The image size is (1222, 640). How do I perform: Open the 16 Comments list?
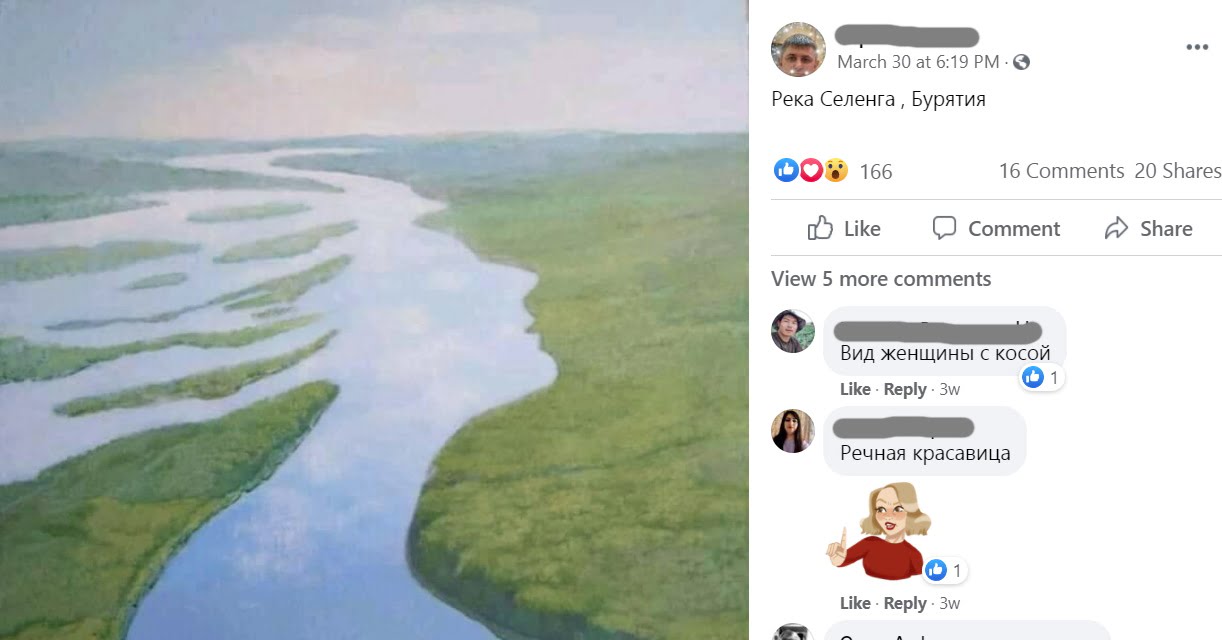tap(1061, 171)
